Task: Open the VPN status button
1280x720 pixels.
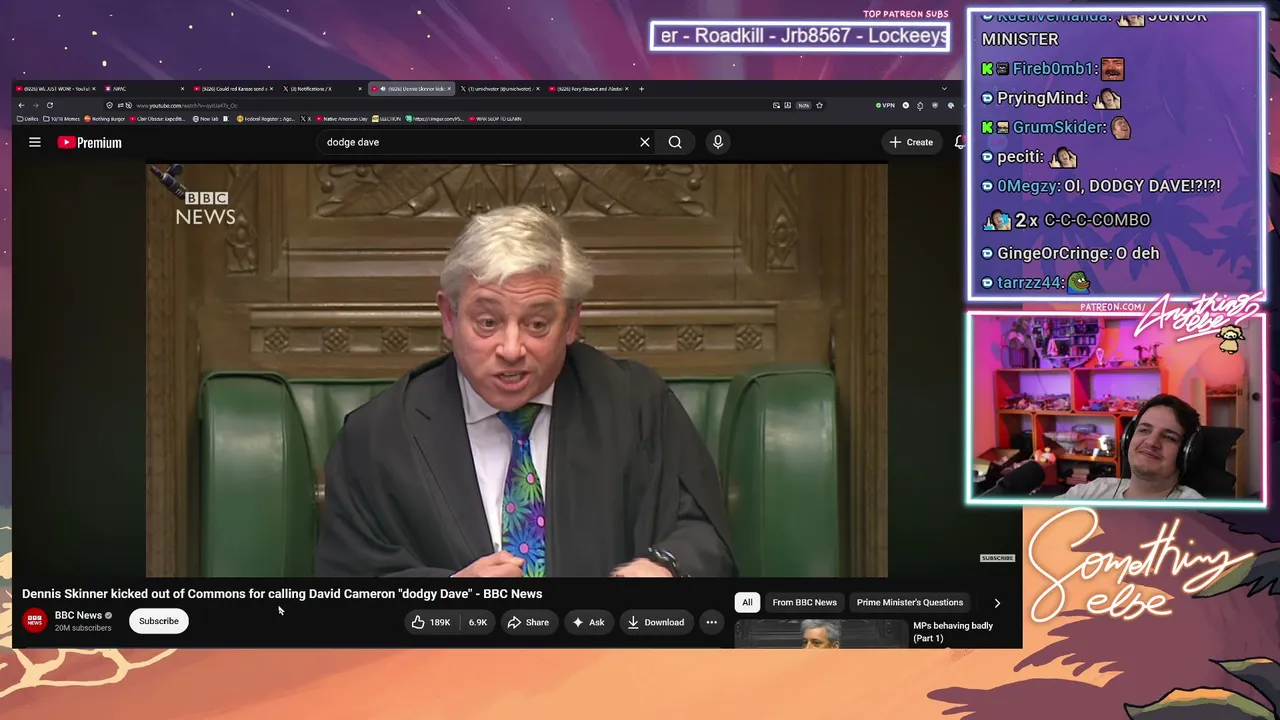Action: click(x=885, y=105)
